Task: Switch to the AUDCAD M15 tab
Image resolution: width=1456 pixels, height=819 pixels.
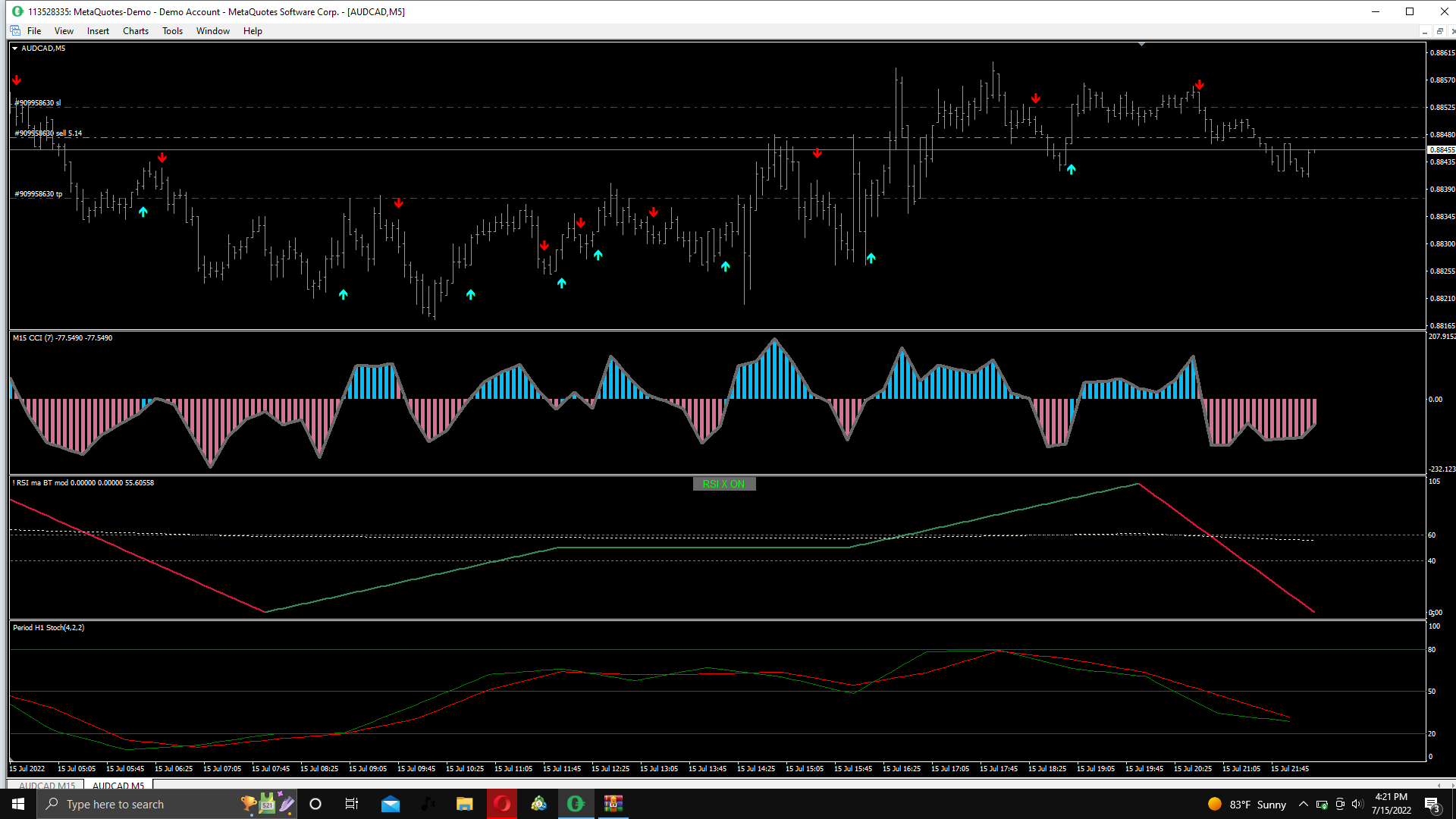Action: pos(47,786)
